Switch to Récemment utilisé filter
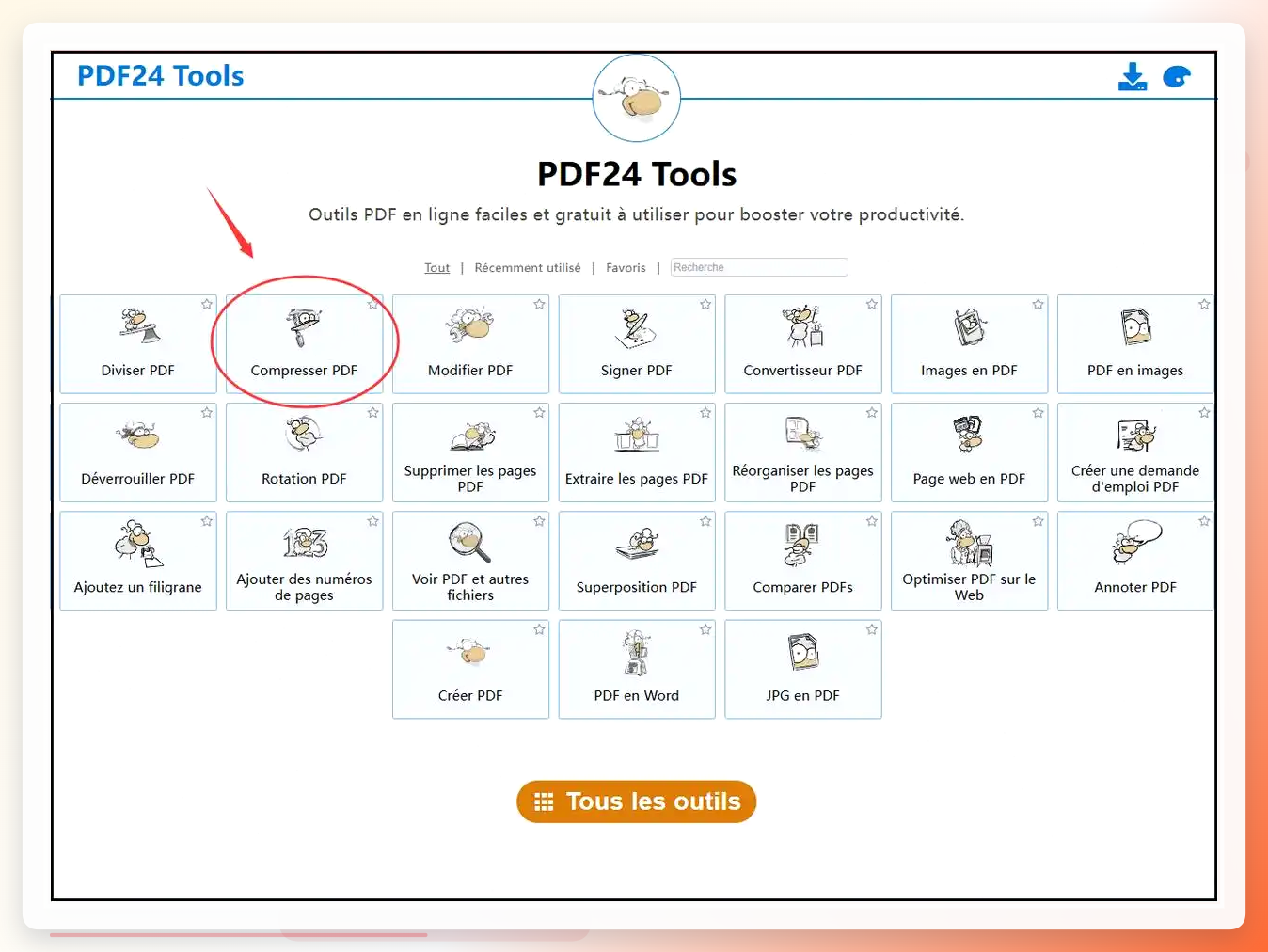1268x952 pixels. 528,268
